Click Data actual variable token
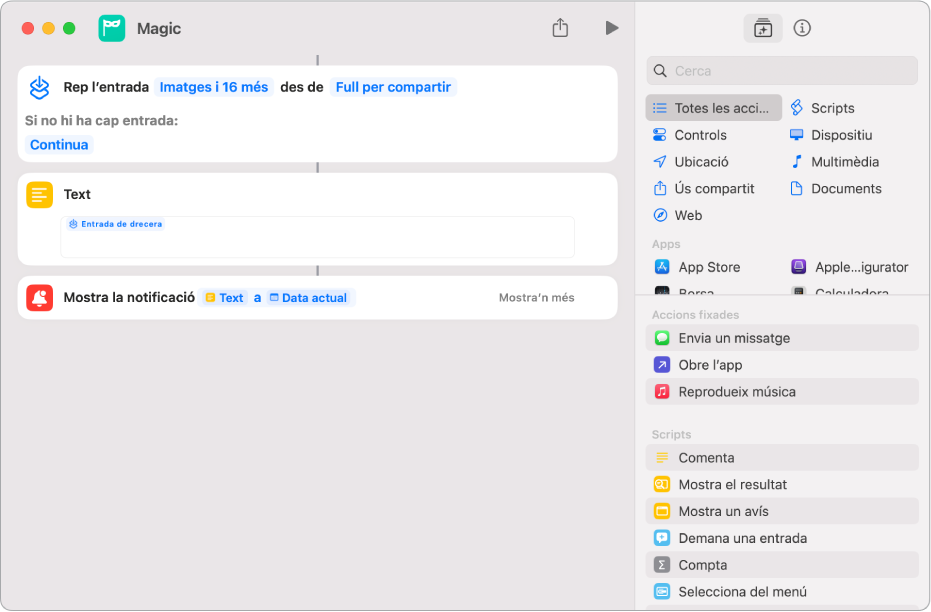This screenshot has height=612, width=931. click(x=309, y=298)
